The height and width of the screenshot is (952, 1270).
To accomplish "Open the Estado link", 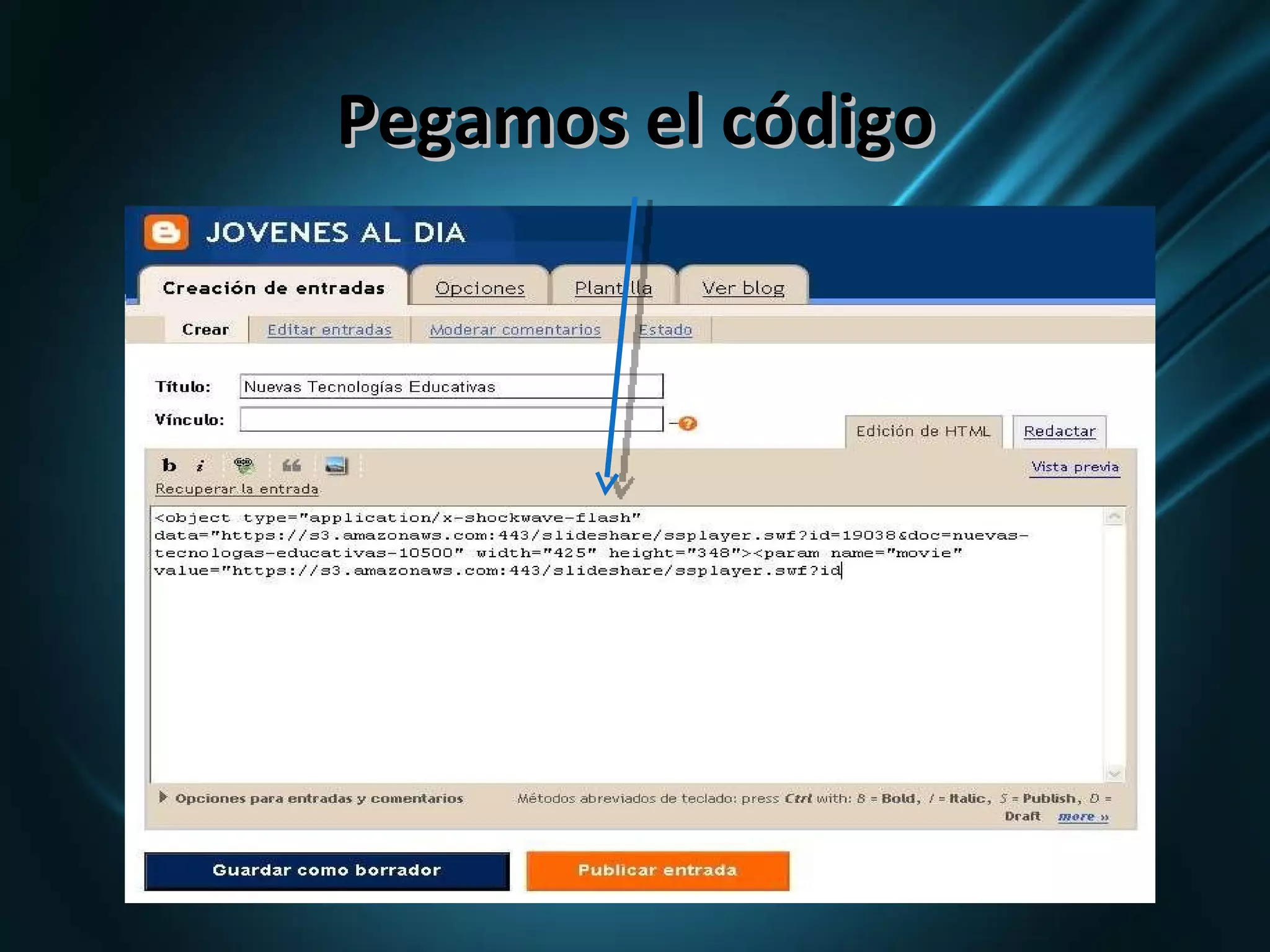I will click(x=665, y=329).
